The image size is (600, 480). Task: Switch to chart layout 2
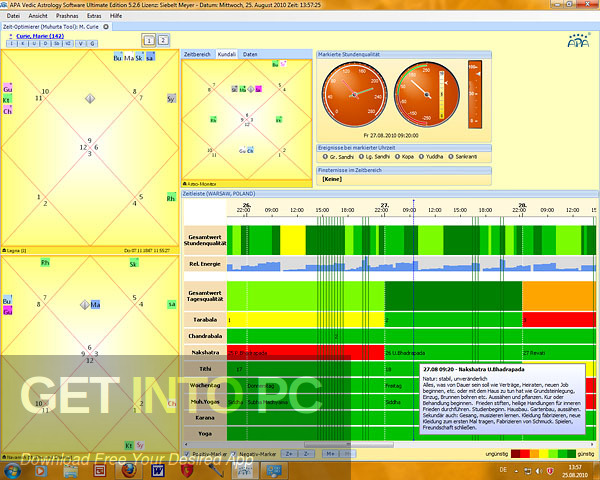[163, 40]
